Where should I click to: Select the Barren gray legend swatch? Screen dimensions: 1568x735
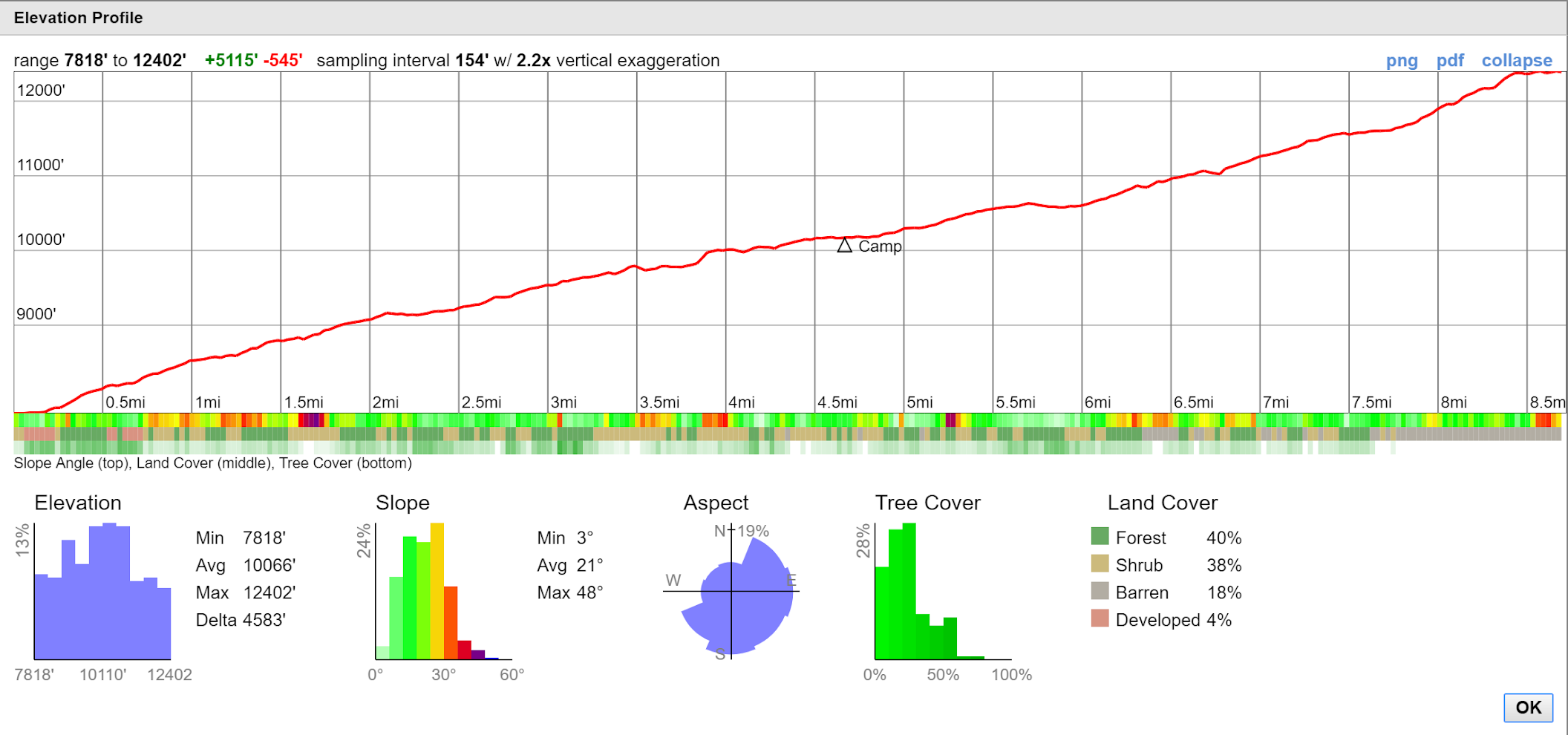[1100, 591]
